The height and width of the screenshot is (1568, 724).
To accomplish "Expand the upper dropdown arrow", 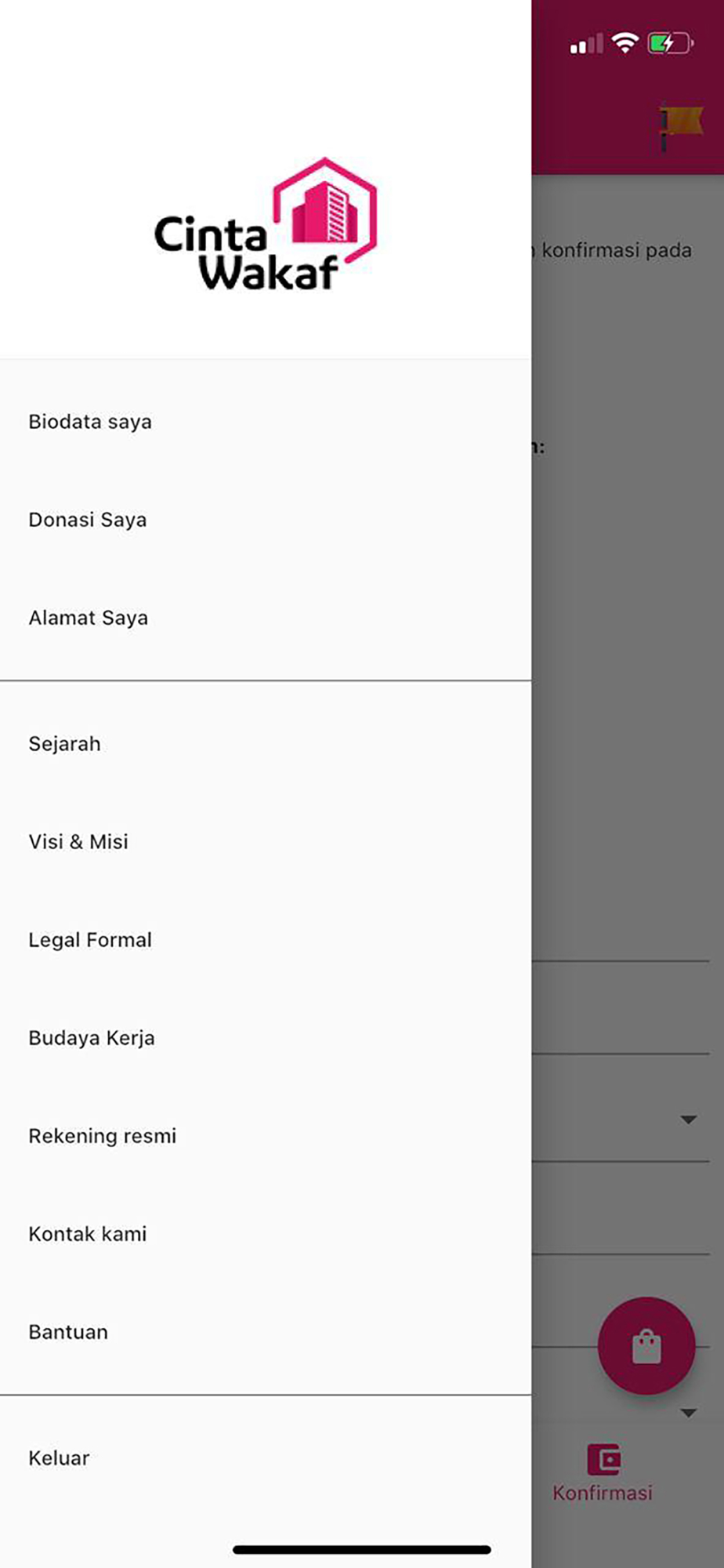I will coord(689,1120).
